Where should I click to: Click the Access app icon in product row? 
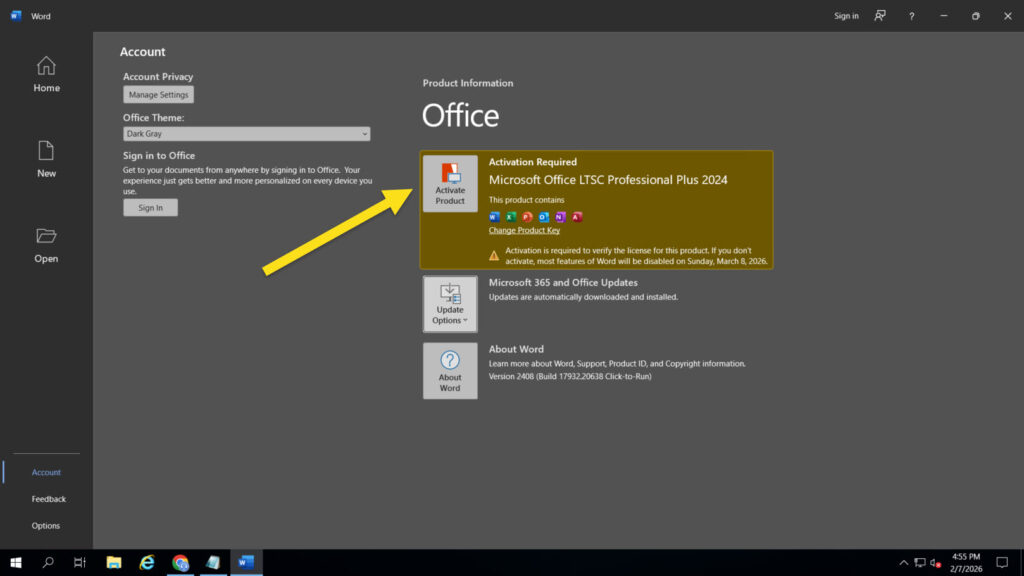(x=577, y=217)
